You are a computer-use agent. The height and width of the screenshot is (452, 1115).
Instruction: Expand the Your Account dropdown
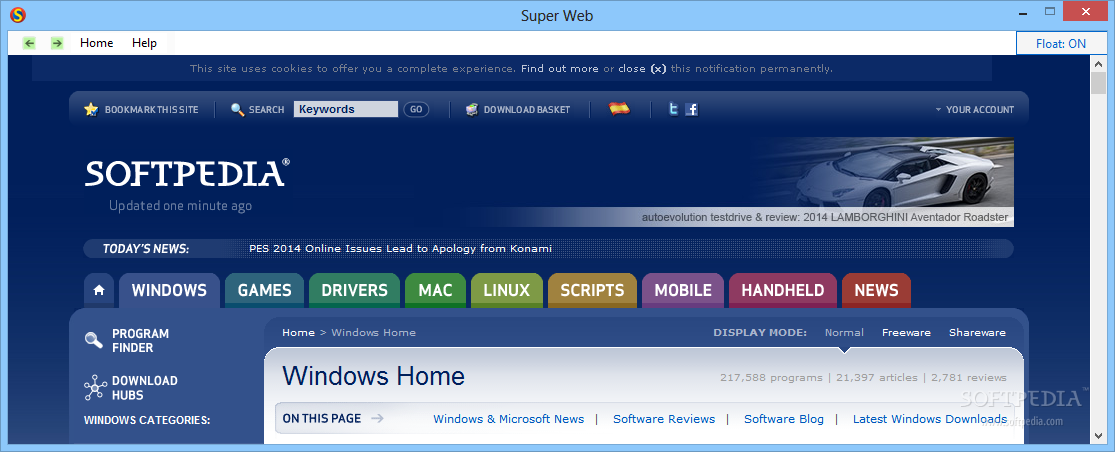[x=974, y=109]
